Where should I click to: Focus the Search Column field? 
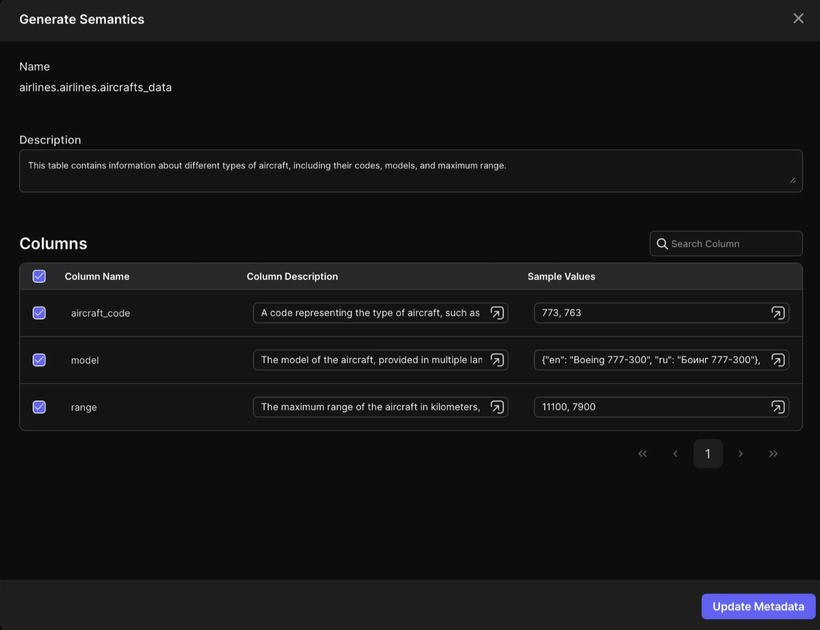click(x=726, y=244)
